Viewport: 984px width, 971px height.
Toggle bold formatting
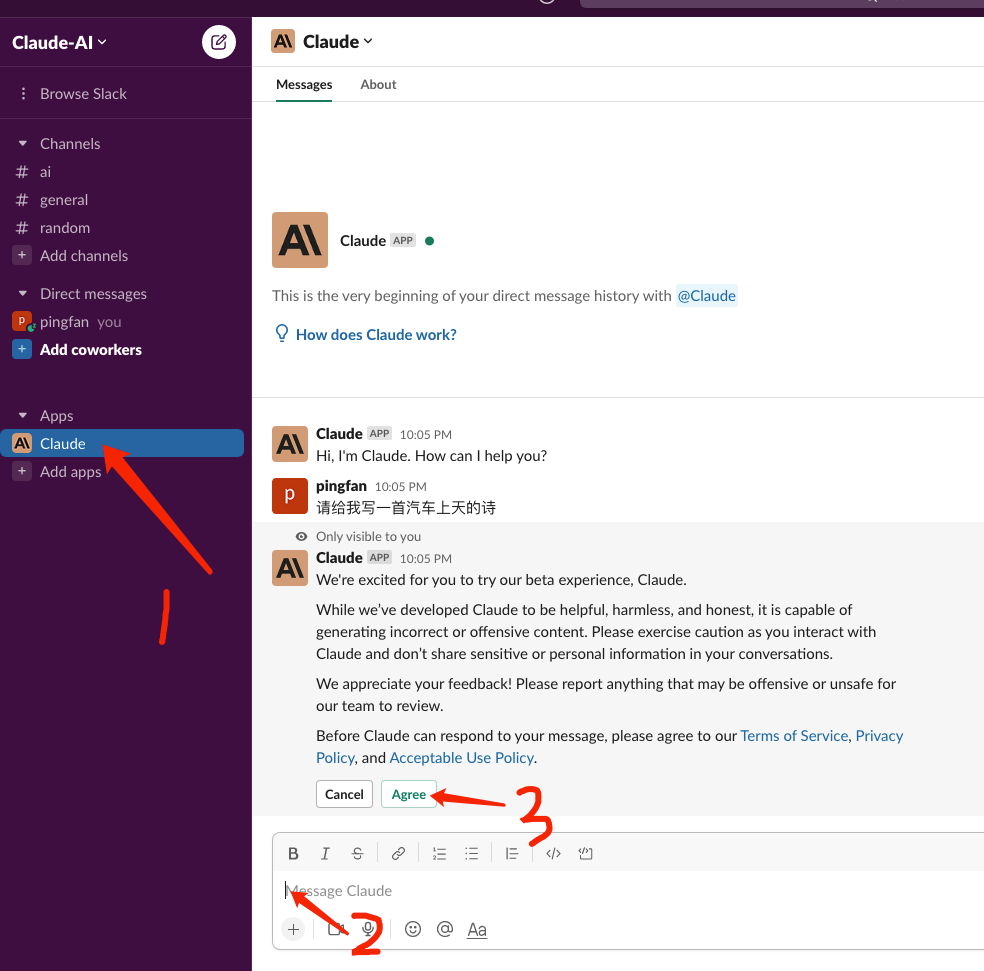pyautogui.click(x=293, y=854)
